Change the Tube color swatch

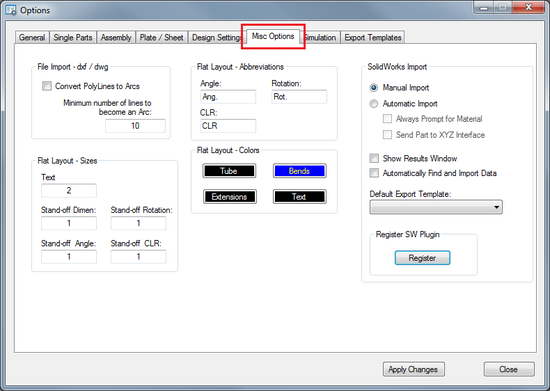(229, 171)
